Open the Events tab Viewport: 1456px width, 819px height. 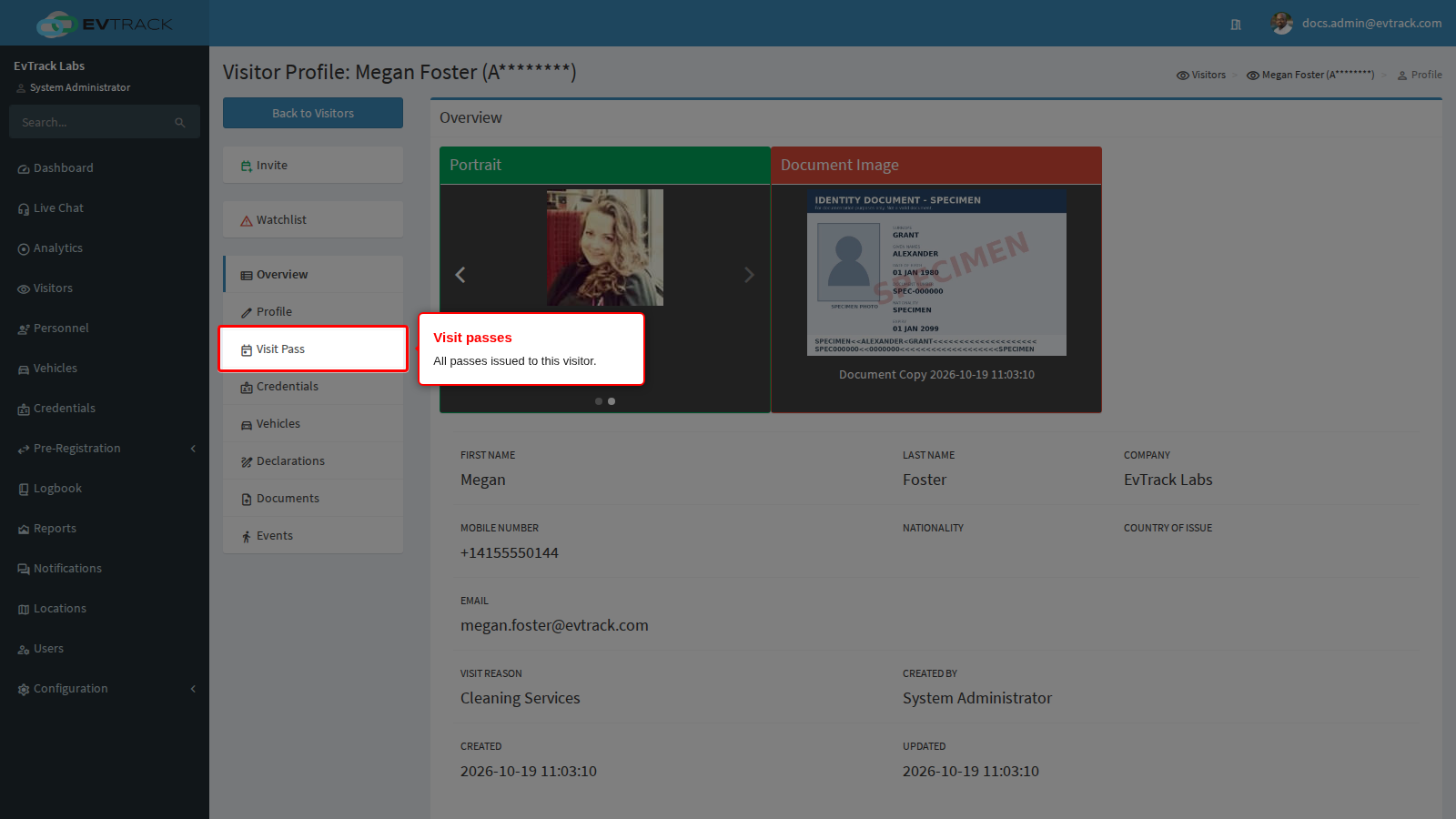313,536
